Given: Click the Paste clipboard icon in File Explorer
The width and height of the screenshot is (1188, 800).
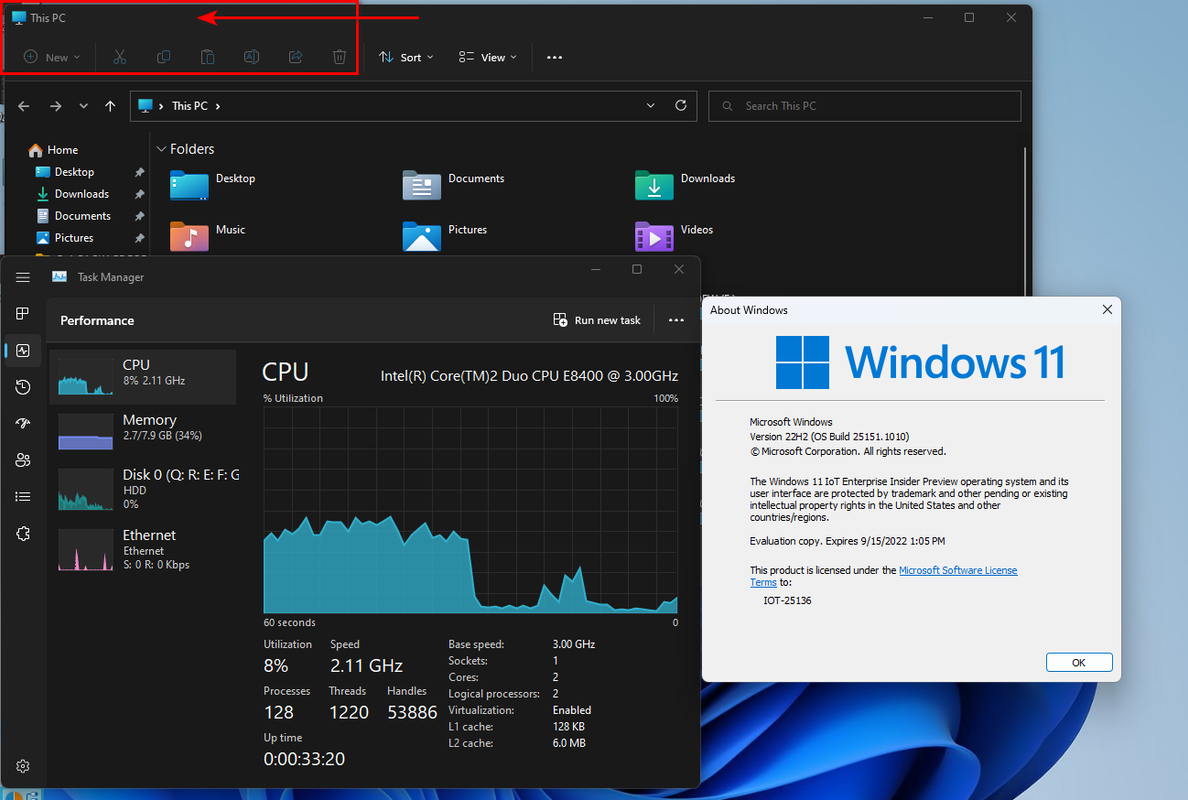Looking at the screenshot, I should [208, 57].
